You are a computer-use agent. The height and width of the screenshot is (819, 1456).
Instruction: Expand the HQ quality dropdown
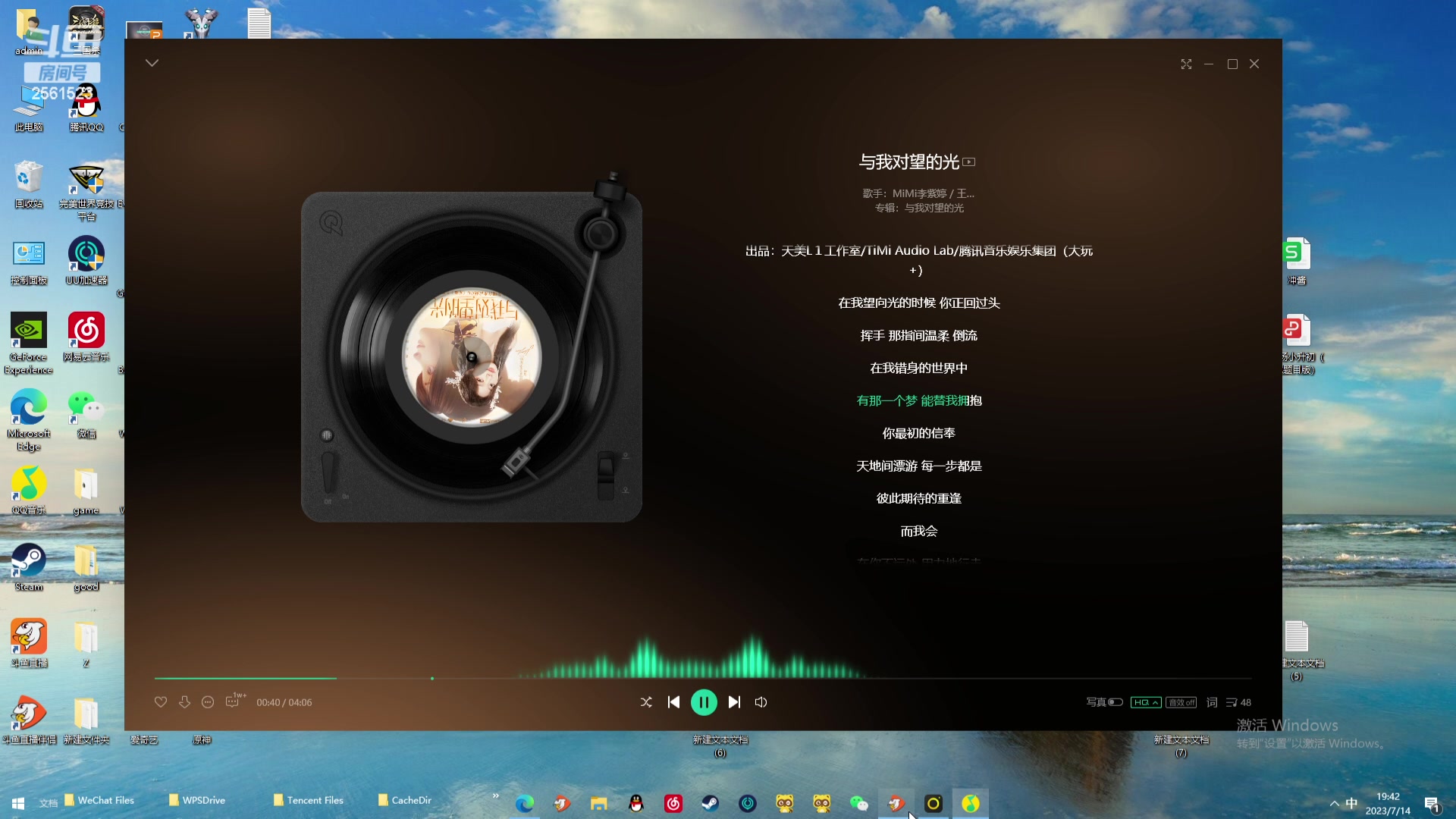pyautogui.click(x=1145, y=702)
